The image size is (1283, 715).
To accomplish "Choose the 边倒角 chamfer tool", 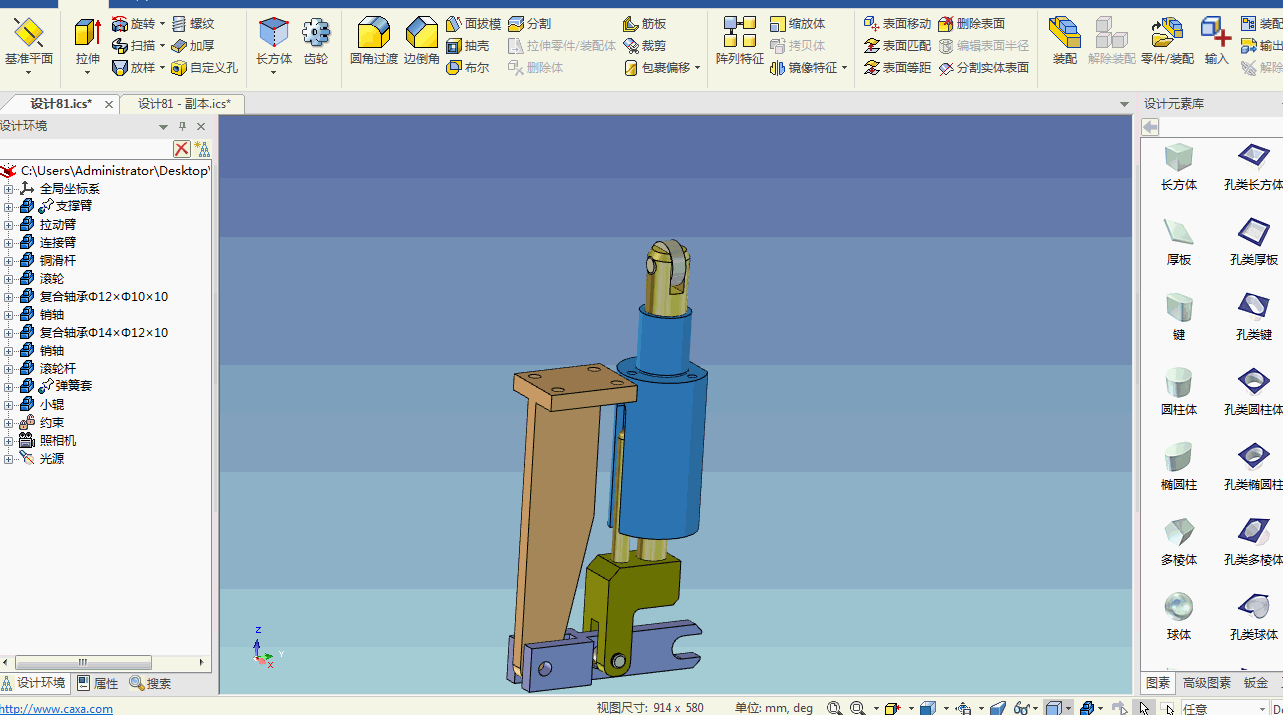I will (x=421, y=42).
